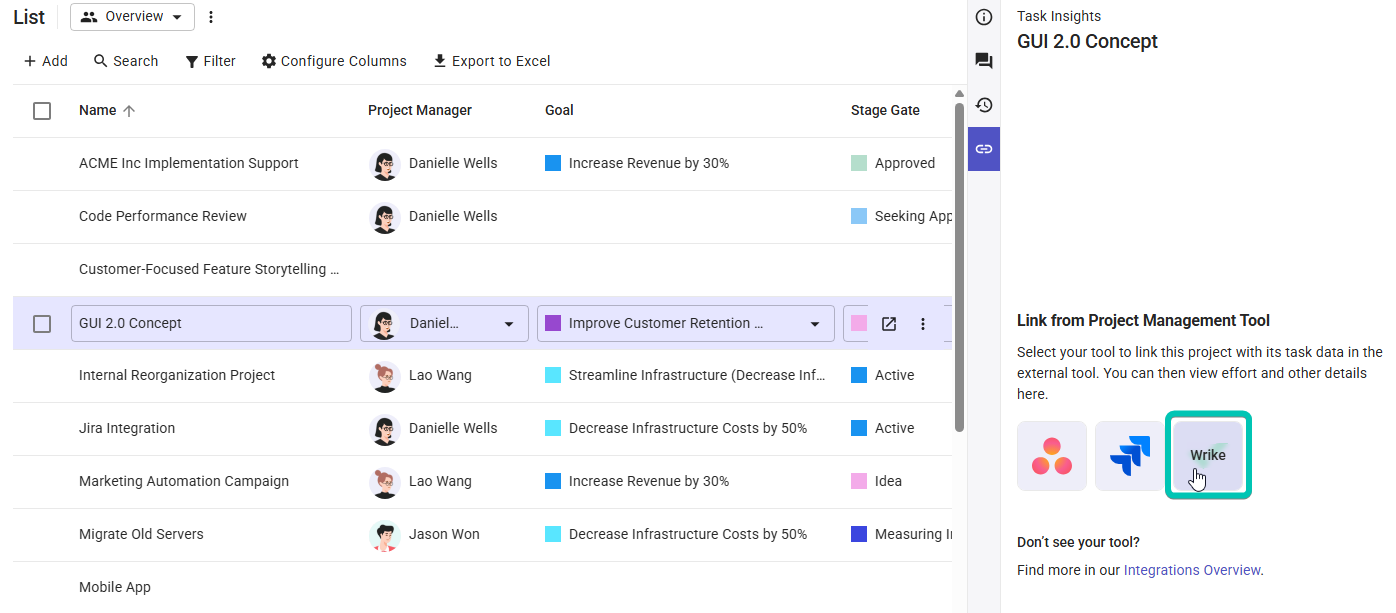Open row actions three-dot menu

click(x=923, y=324)
